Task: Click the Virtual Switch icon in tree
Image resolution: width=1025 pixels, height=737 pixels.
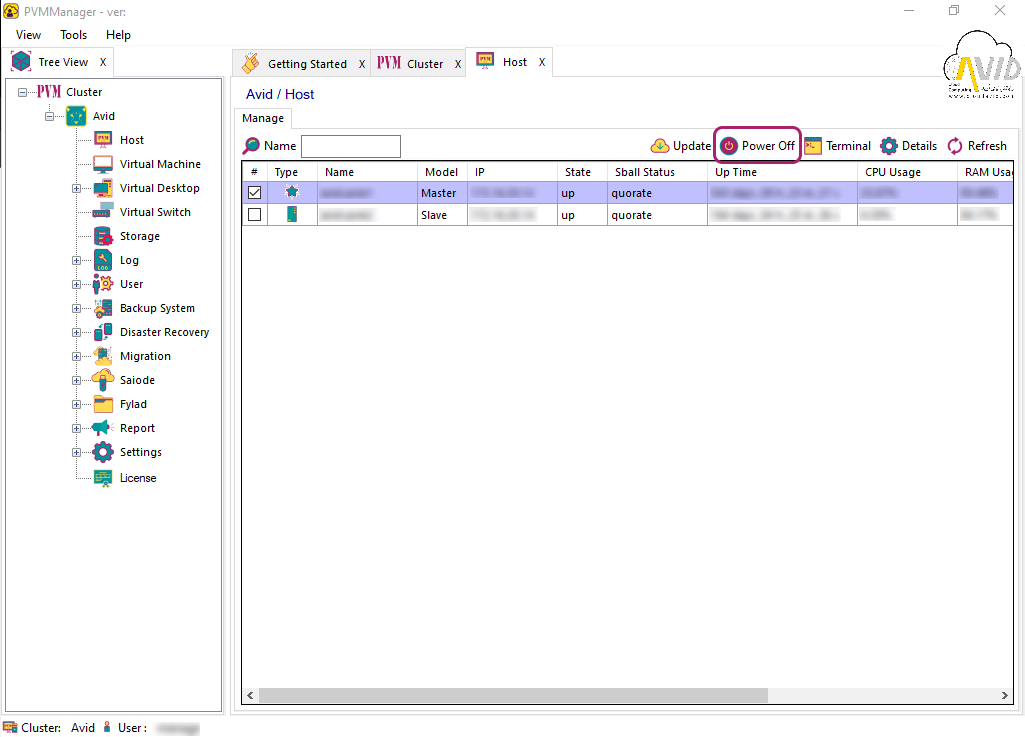Action: tap(103, 212)
